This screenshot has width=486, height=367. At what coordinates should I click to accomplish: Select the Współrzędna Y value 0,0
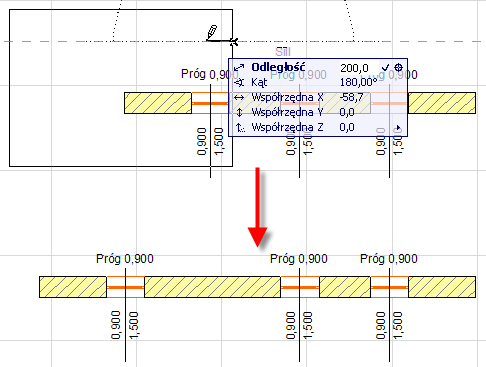(x=347, y=112)
